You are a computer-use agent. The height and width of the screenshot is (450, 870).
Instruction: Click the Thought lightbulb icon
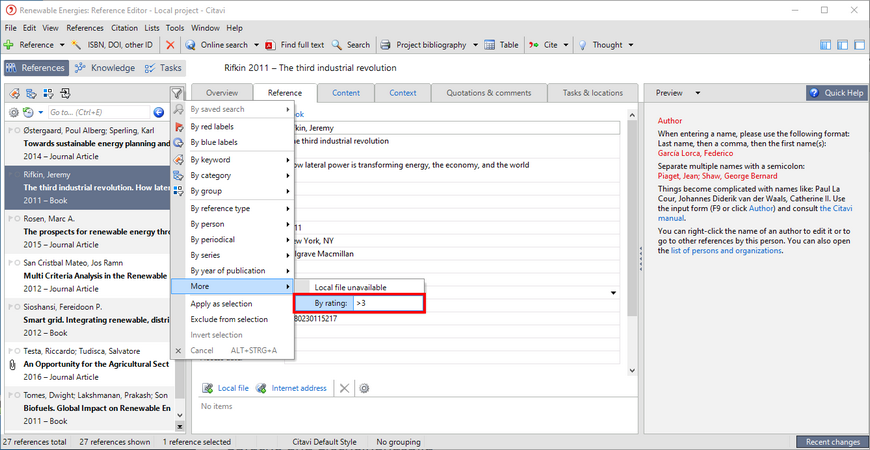pyautogui.click(x=583, y=45)
